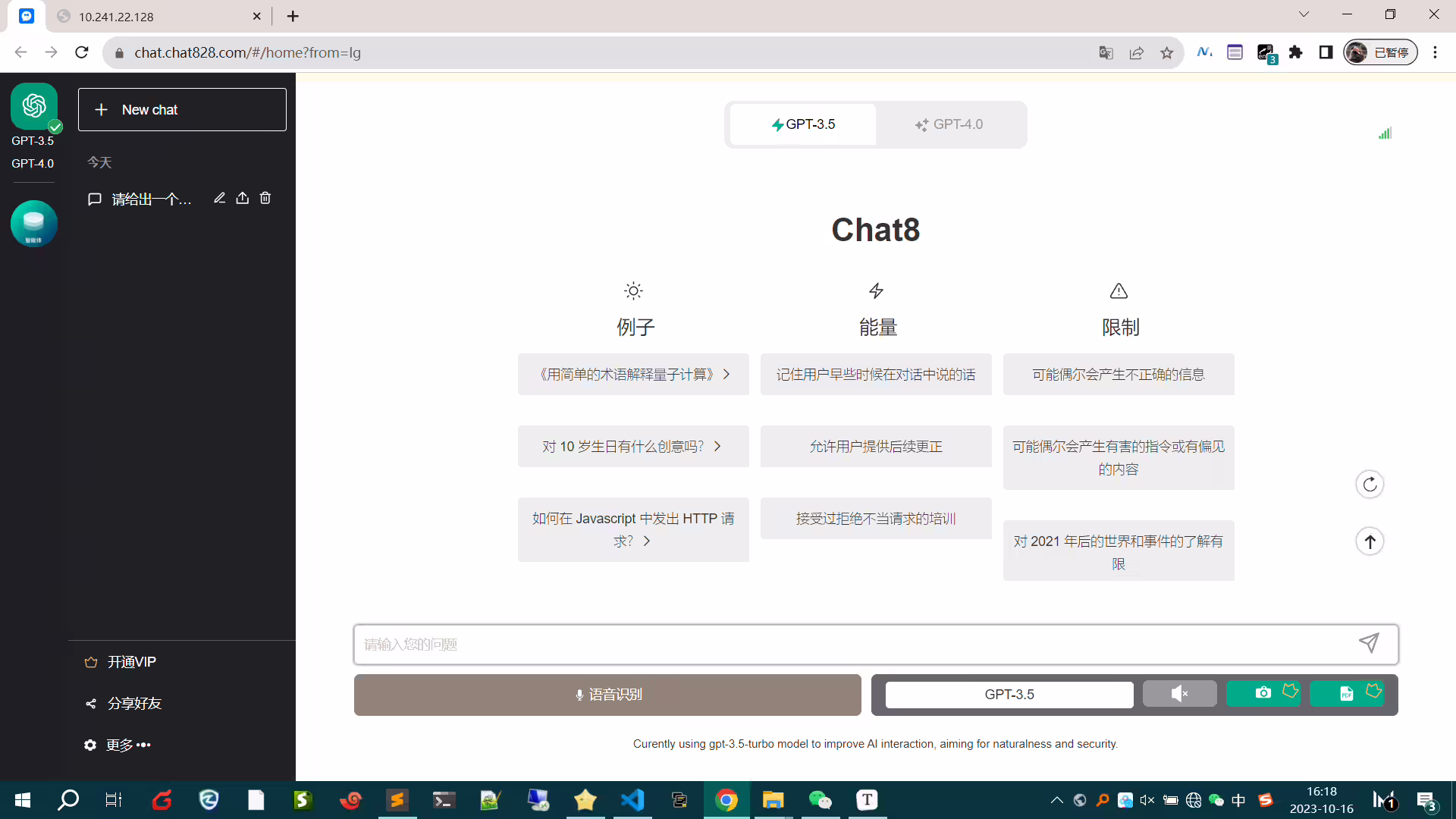This screenshot has width=1456, height=819.
Task: Click the share page icon in address bar
Action: pyautogui.click(x=1136, y=52)
